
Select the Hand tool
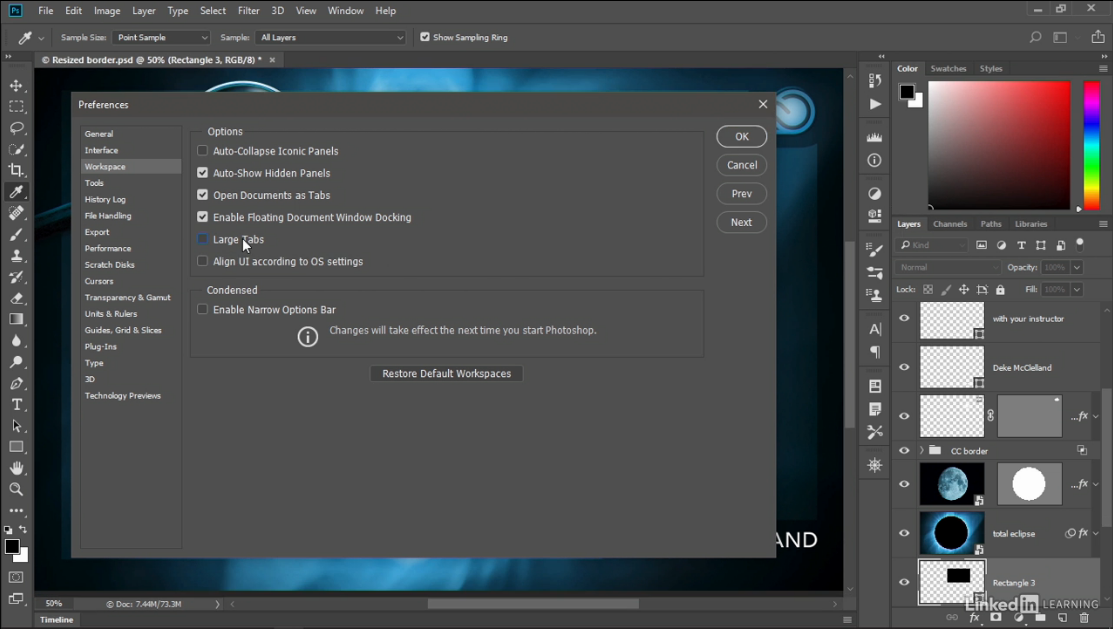[16, 468]
